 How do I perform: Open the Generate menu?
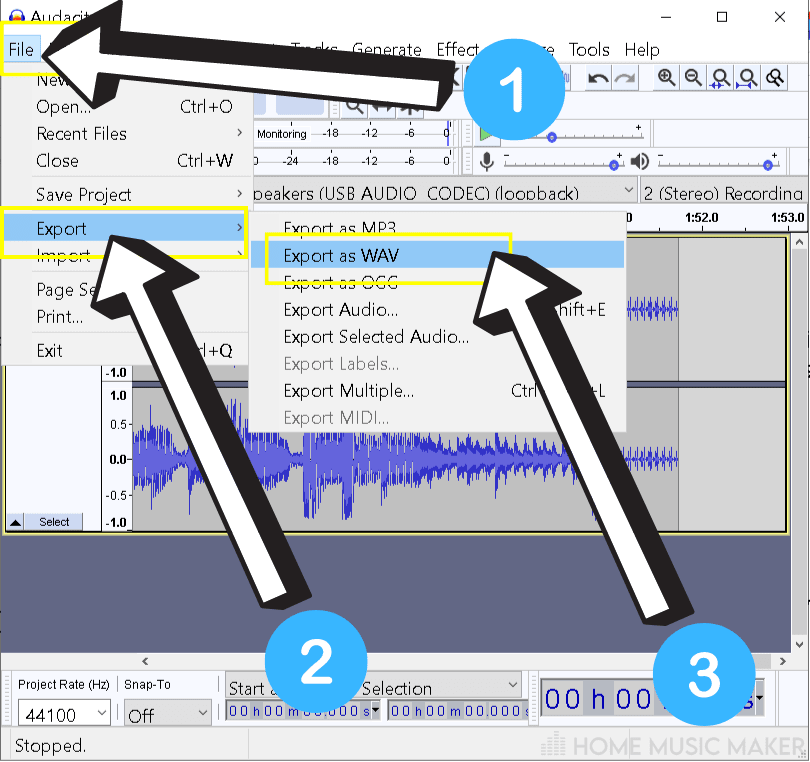pos(387,50)
